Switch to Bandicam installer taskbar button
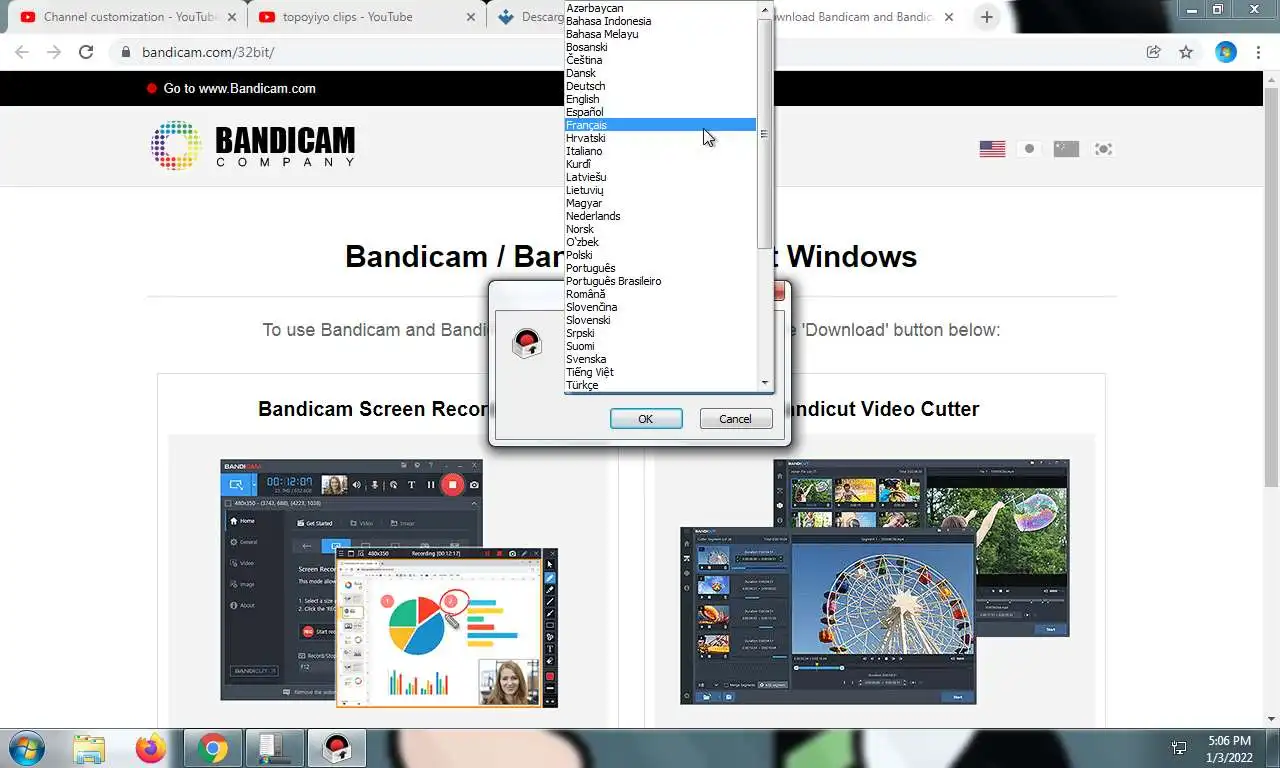Screen dimensions: 1280x768 (x=336, y=748)
